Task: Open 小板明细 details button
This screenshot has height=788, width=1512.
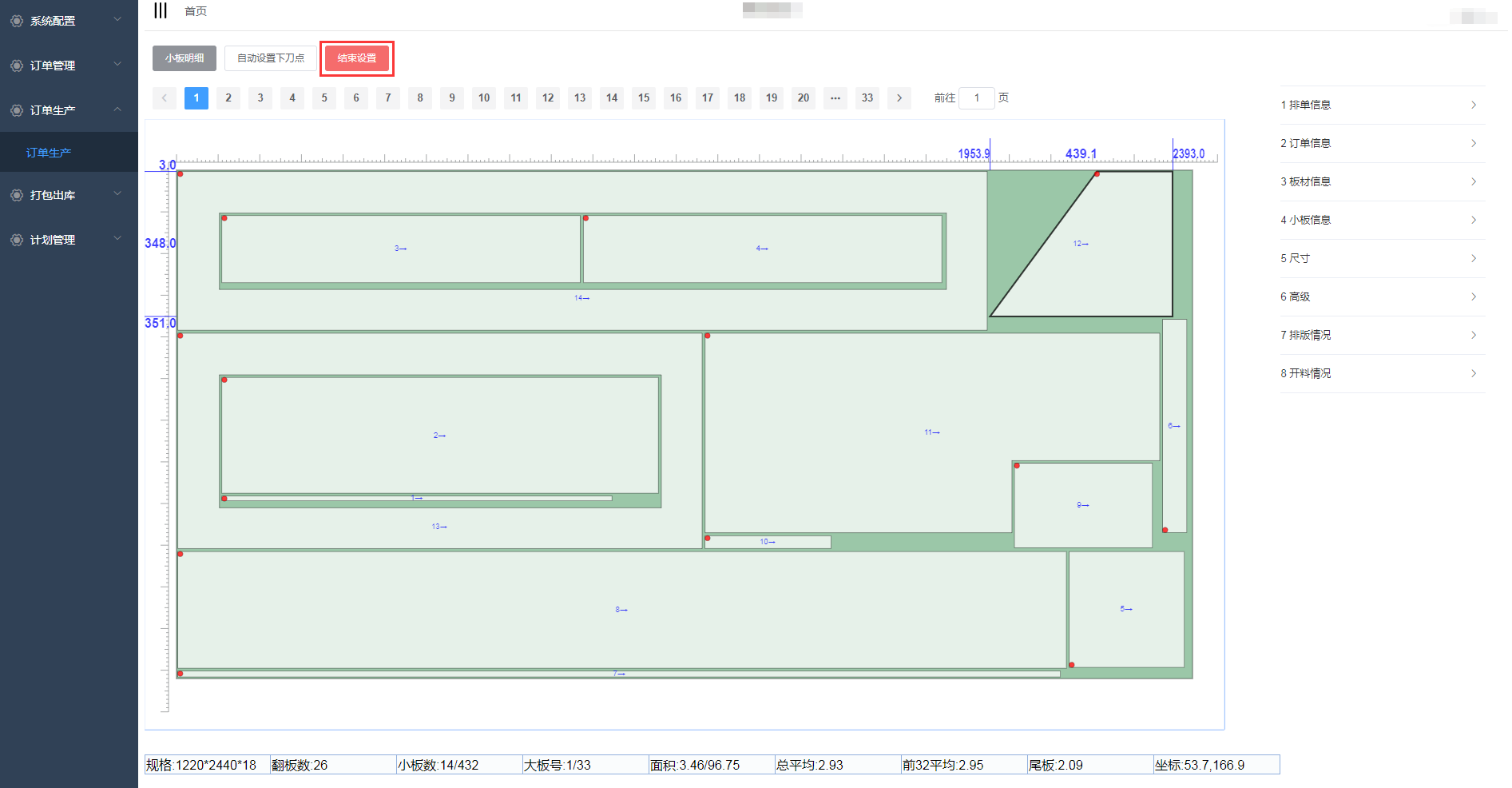Action: click(x=185, y=58)
